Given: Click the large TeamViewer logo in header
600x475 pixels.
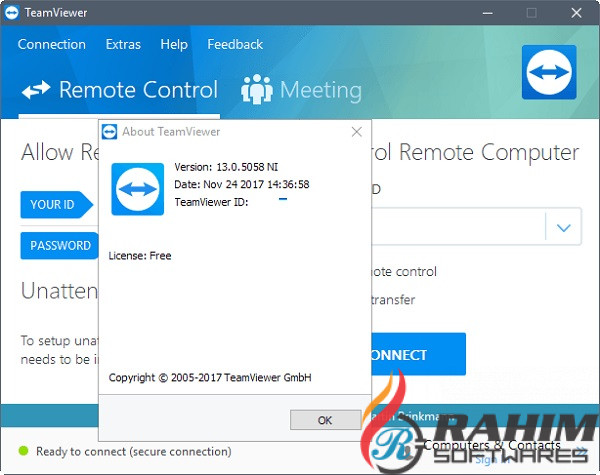Looking at the screenshot, I should [549, 72].
